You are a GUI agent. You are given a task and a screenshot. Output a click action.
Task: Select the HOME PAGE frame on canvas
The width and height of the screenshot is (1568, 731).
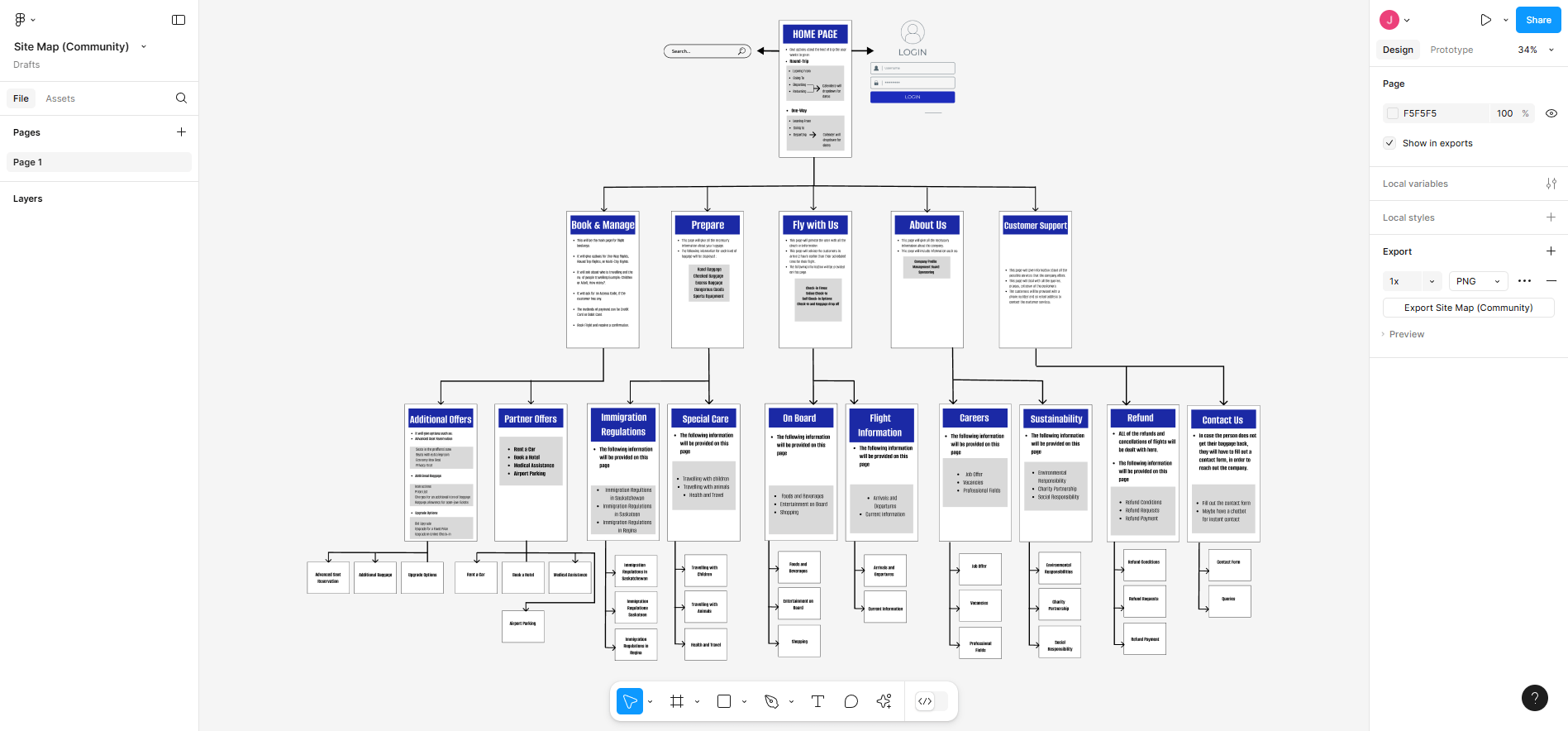pos(815,88)
